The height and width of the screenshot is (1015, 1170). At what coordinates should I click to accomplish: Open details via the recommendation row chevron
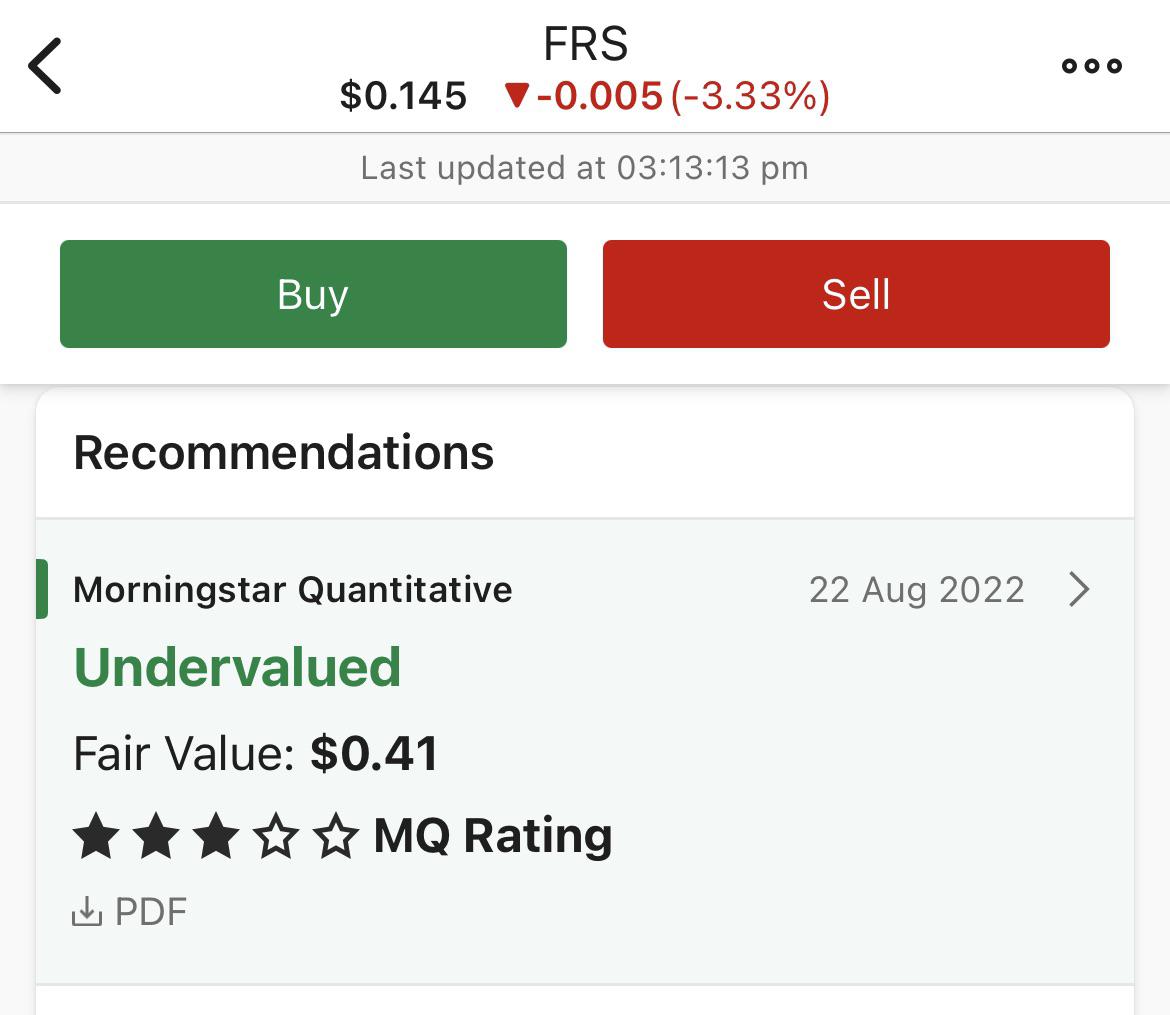click(x=1079, y=589)
